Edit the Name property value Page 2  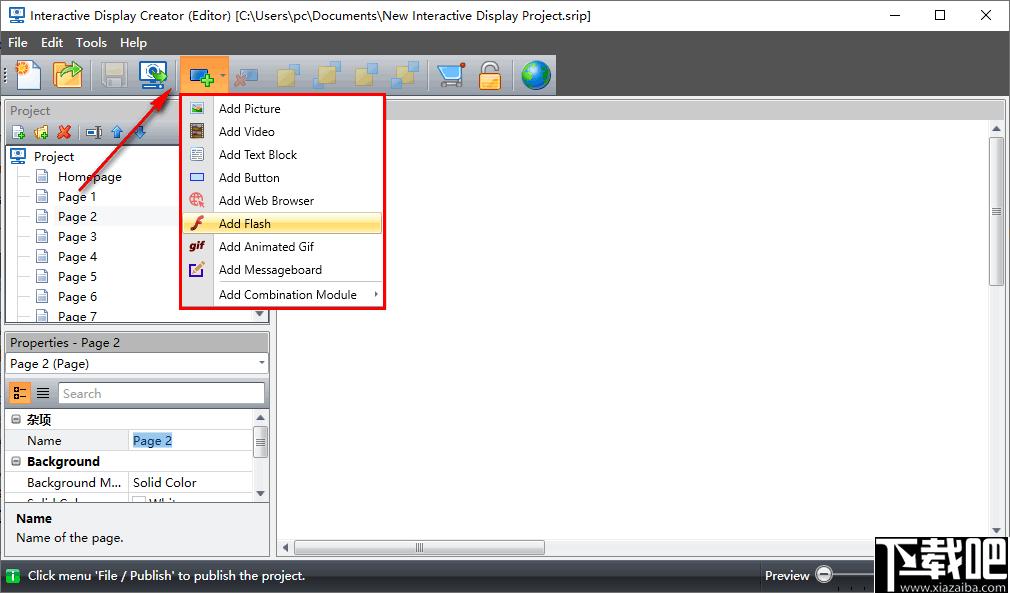191,441
